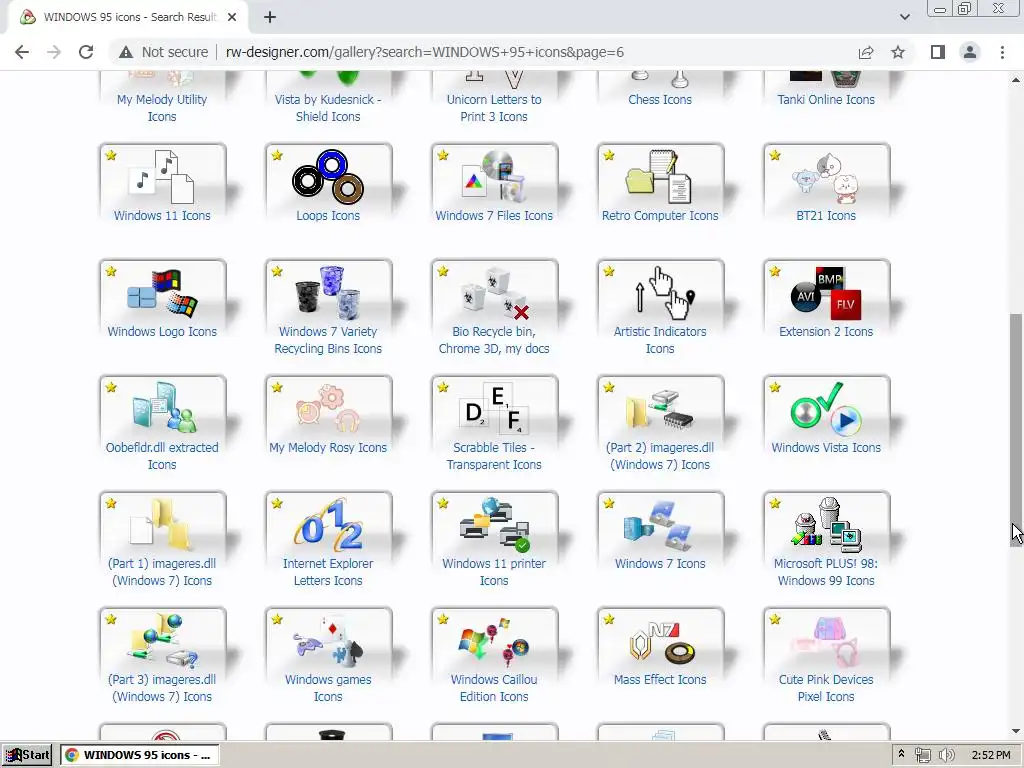Image resolution: width=1024 pixels, height=768 pixels.
Task: Click Windows Vista Icons thumbnail
Action: point(826,408)
